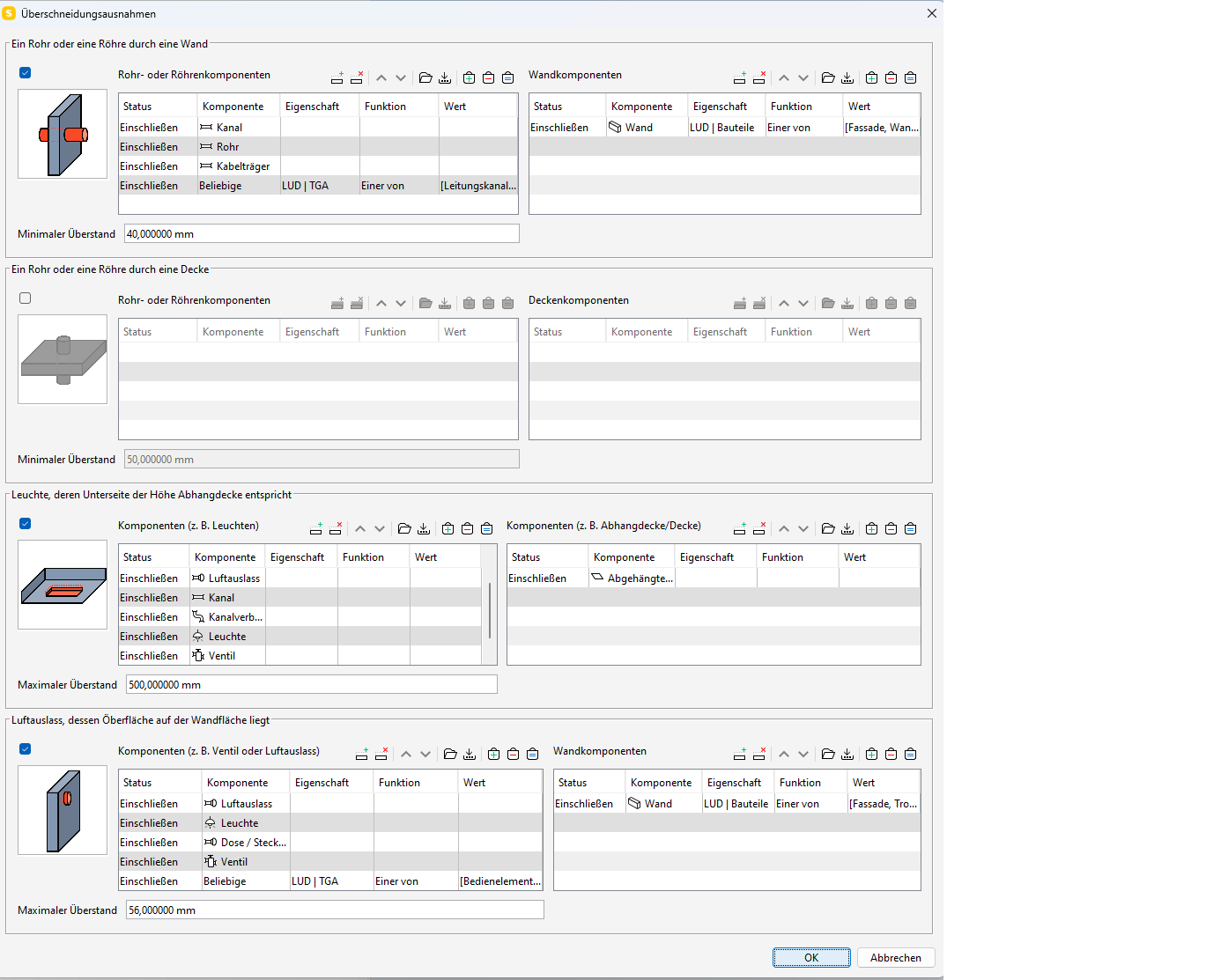Add row to Ventil oder Luftauslass components
This screenshot has width=1228, height=980.
tap(362, 754)
